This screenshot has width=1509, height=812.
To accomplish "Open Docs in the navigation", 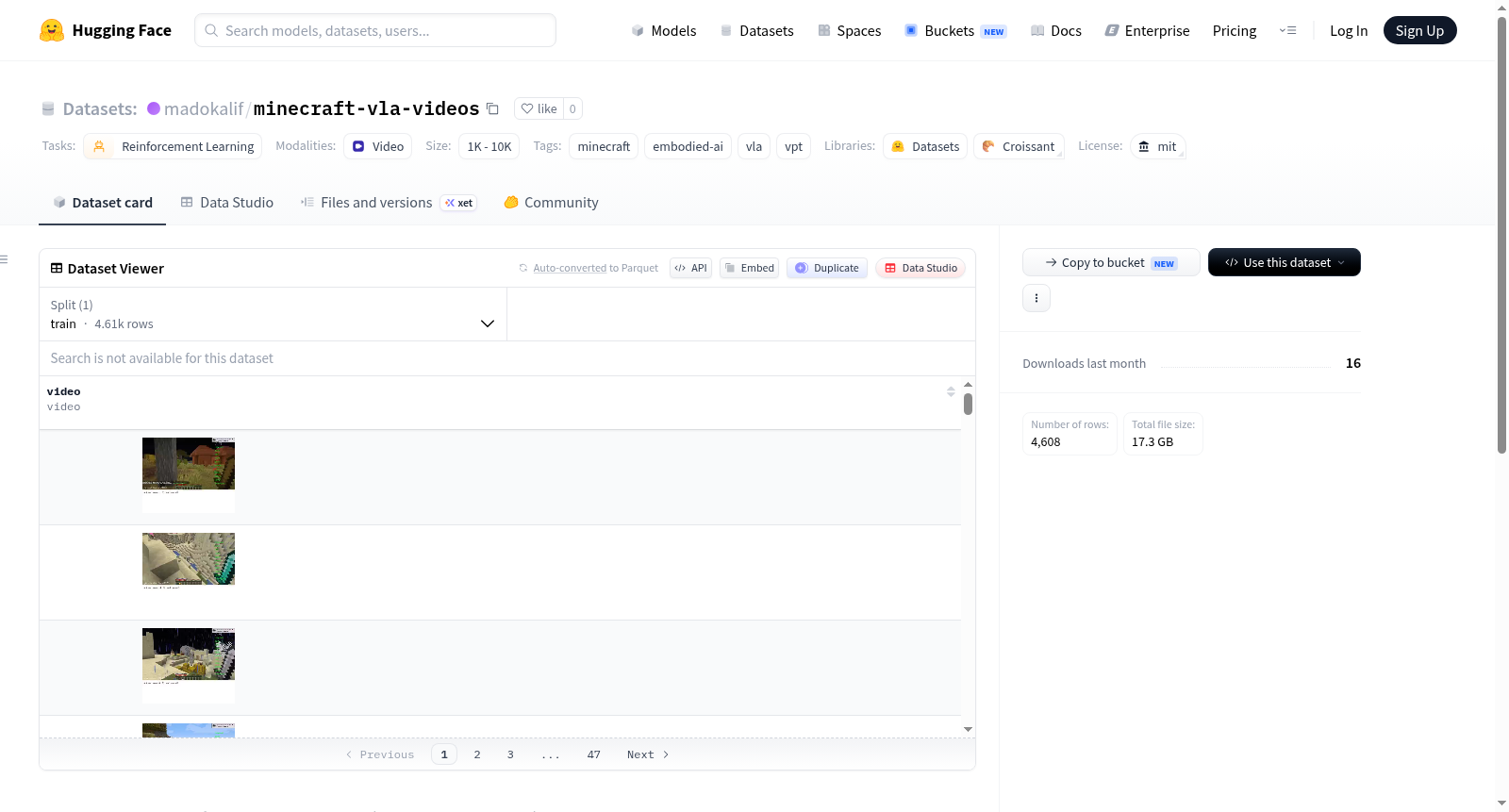I will (x=1056, y=30).
